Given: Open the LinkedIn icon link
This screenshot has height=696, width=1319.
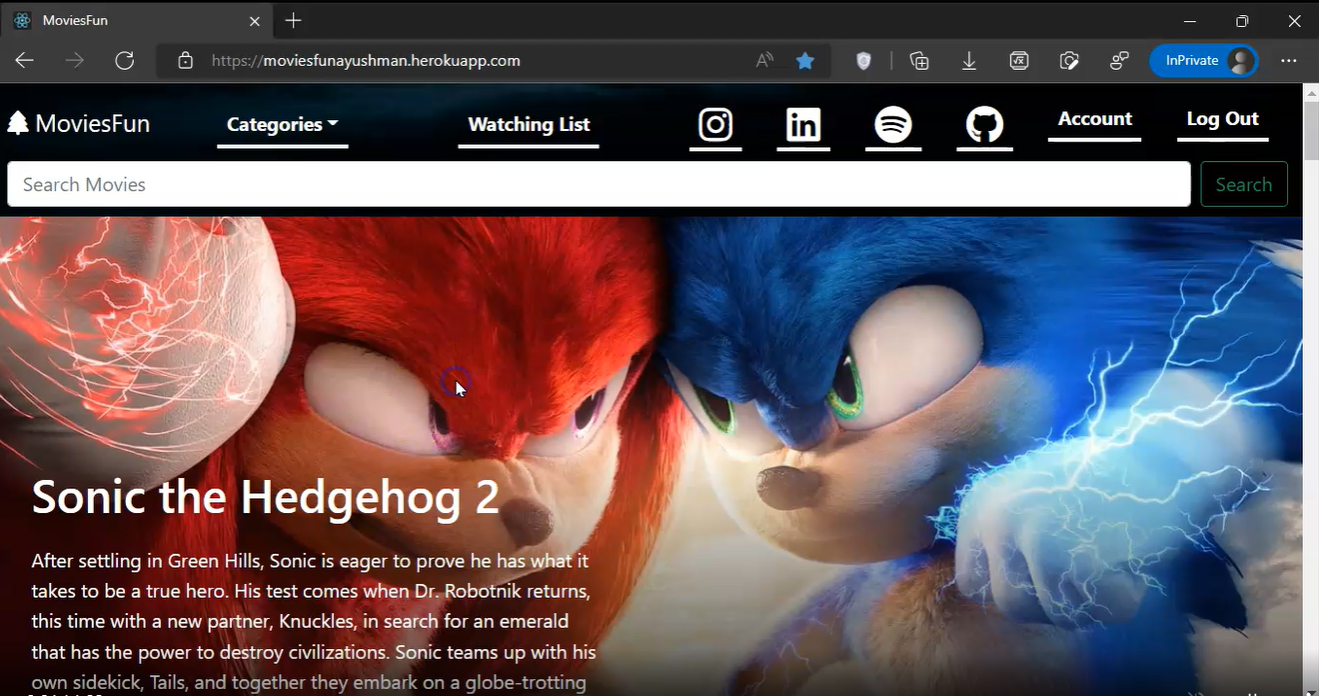Looking at the screenshot, I should pos(803,126).
